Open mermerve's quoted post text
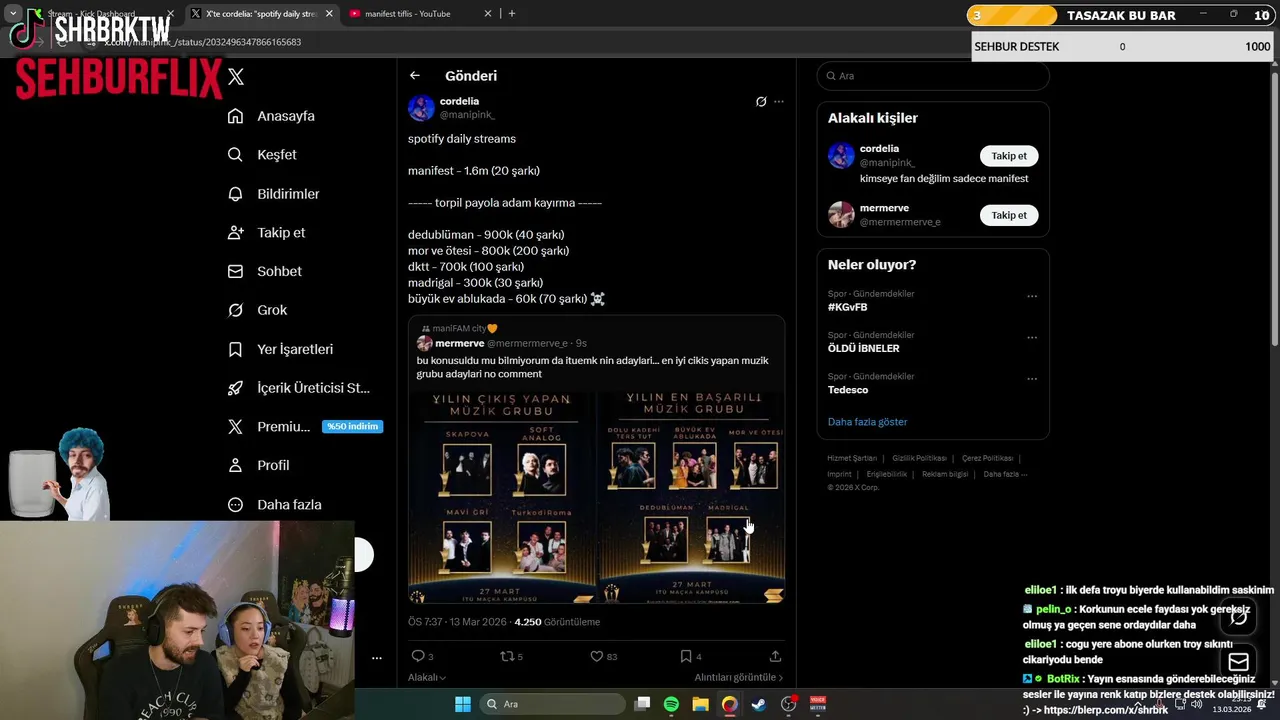 click(x=592, y=367)
